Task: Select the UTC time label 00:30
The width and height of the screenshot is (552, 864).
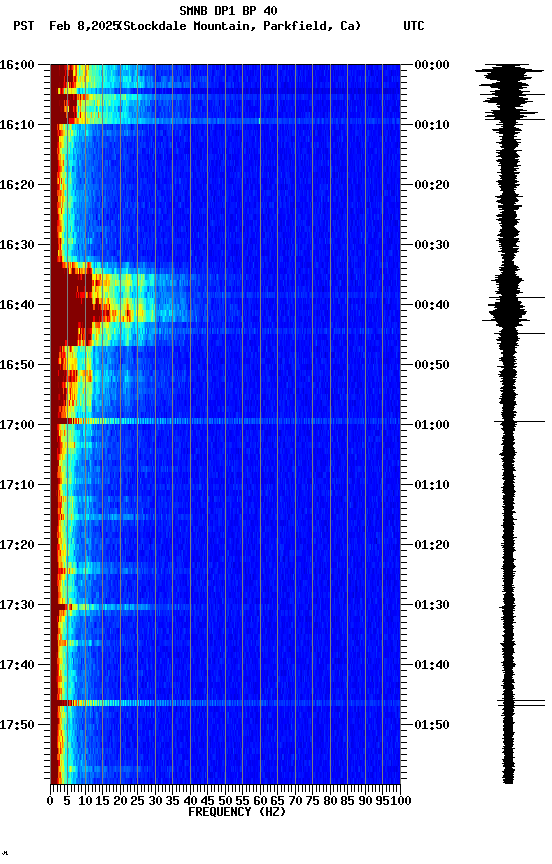Action: (x=432, y=245)
